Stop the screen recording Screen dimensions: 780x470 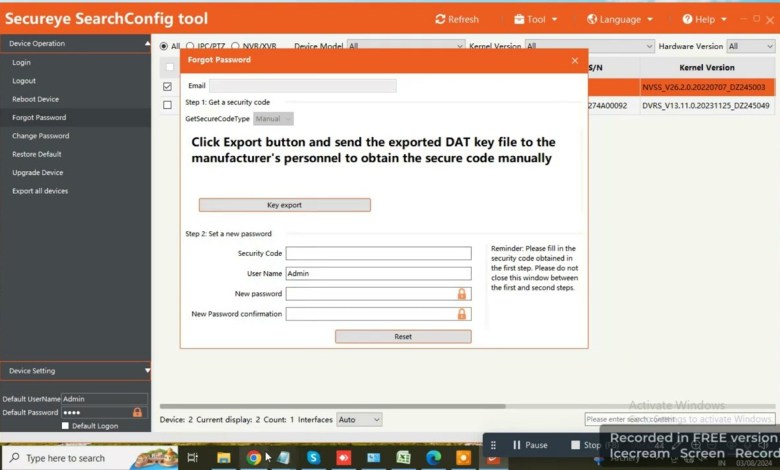coord(586,445)
